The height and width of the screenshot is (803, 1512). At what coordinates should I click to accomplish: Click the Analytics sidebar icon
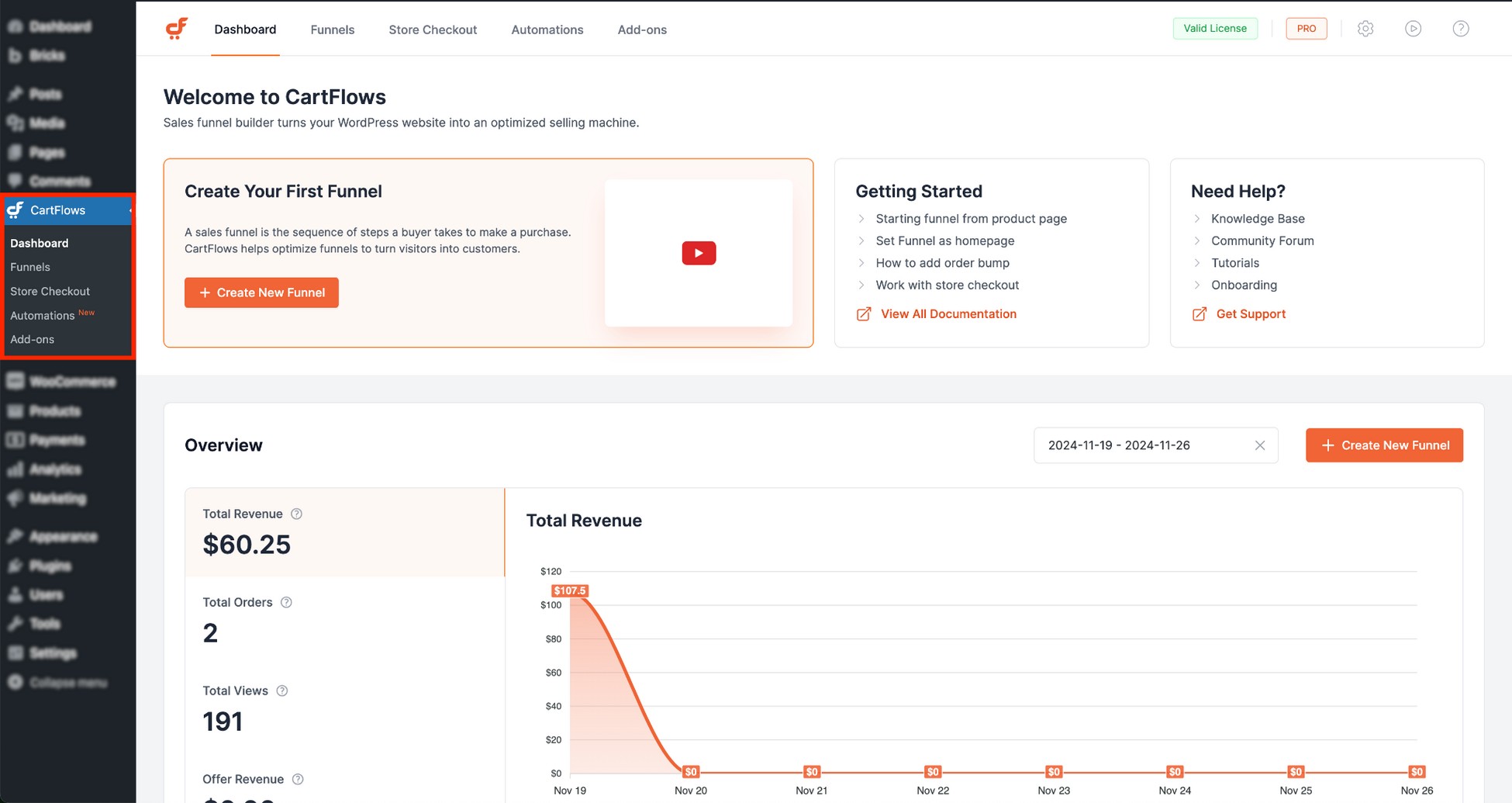[x=16, y=469]
